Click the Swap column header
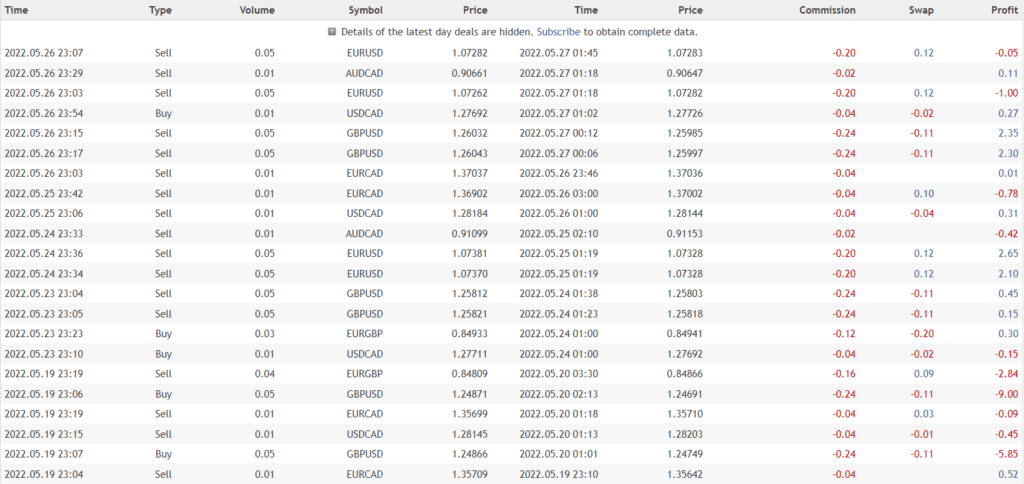Viewport: 1024px width, 484px height. tap(921, 10)
